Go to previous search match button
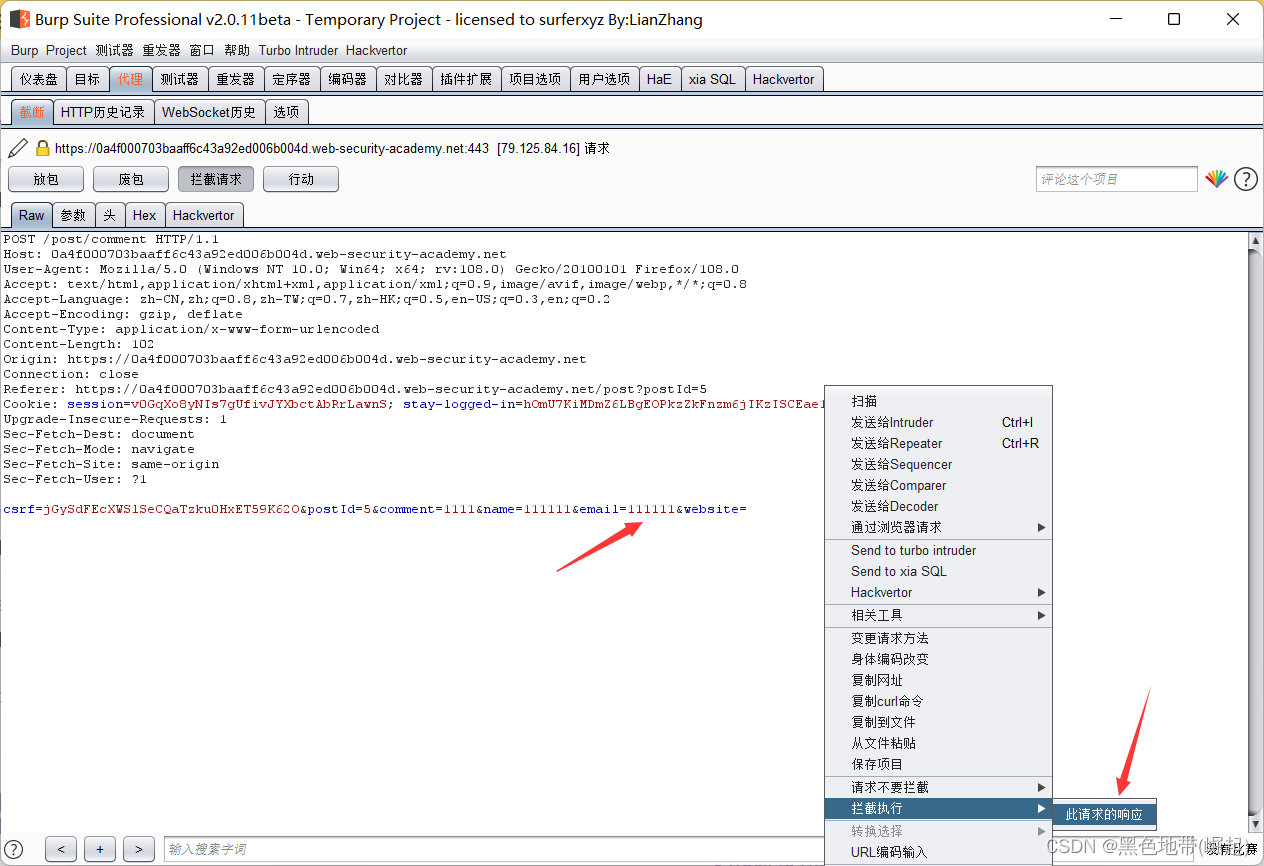1264x866 pixels. (61, 849)
